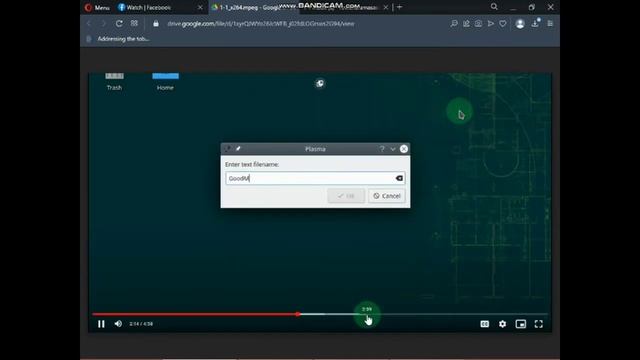Image resolution: width=640 pixels, height=360 pixels.
Task: Open video player settings gear
Action: click(502, 324)
